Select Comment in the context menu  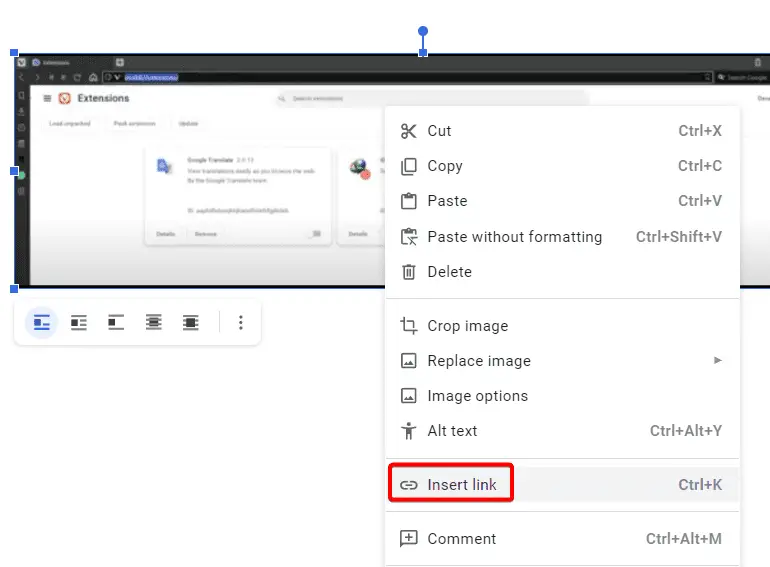562,539
